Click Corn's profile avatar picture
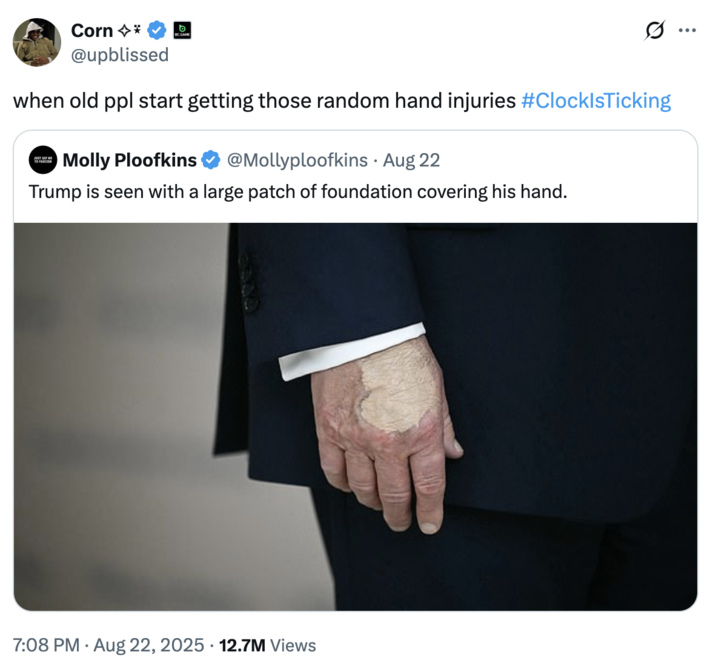The image size is (716, 672). [x=37, y=43]
